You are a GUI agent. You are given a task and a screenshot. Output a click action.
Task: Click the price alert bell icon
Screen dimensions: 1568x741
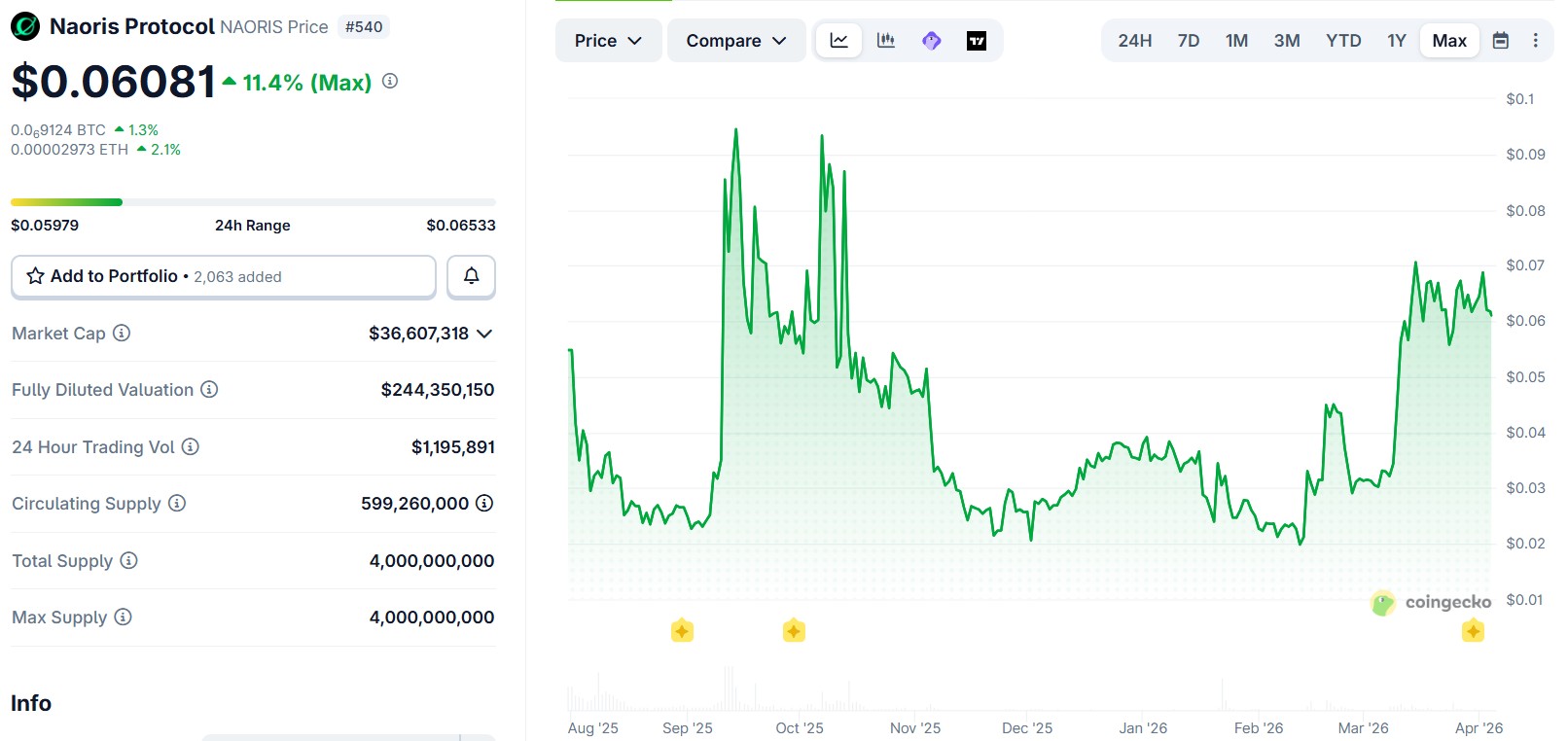click(471, 276)
